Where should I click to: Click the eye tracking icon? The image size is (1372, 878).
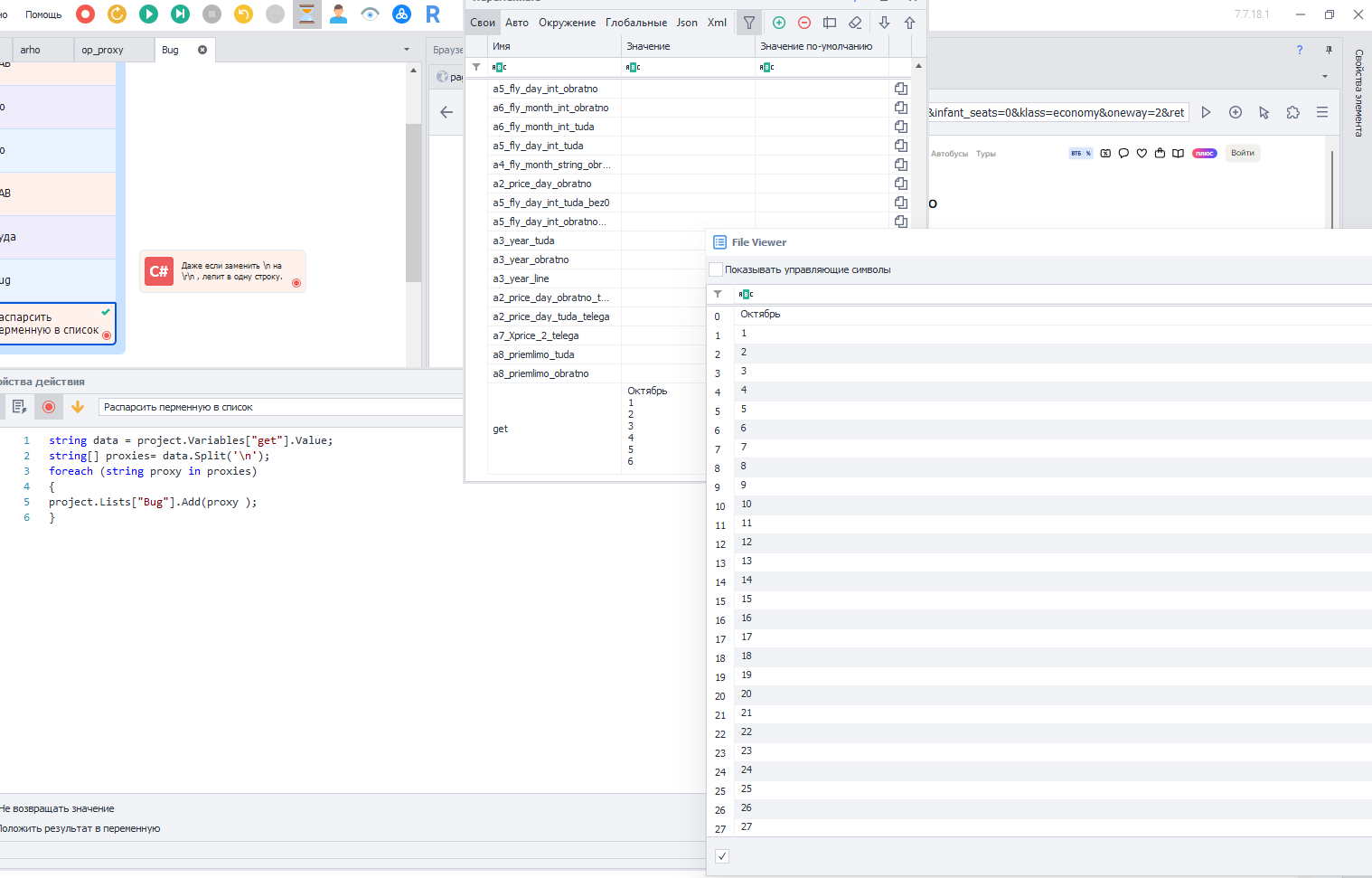371,14
